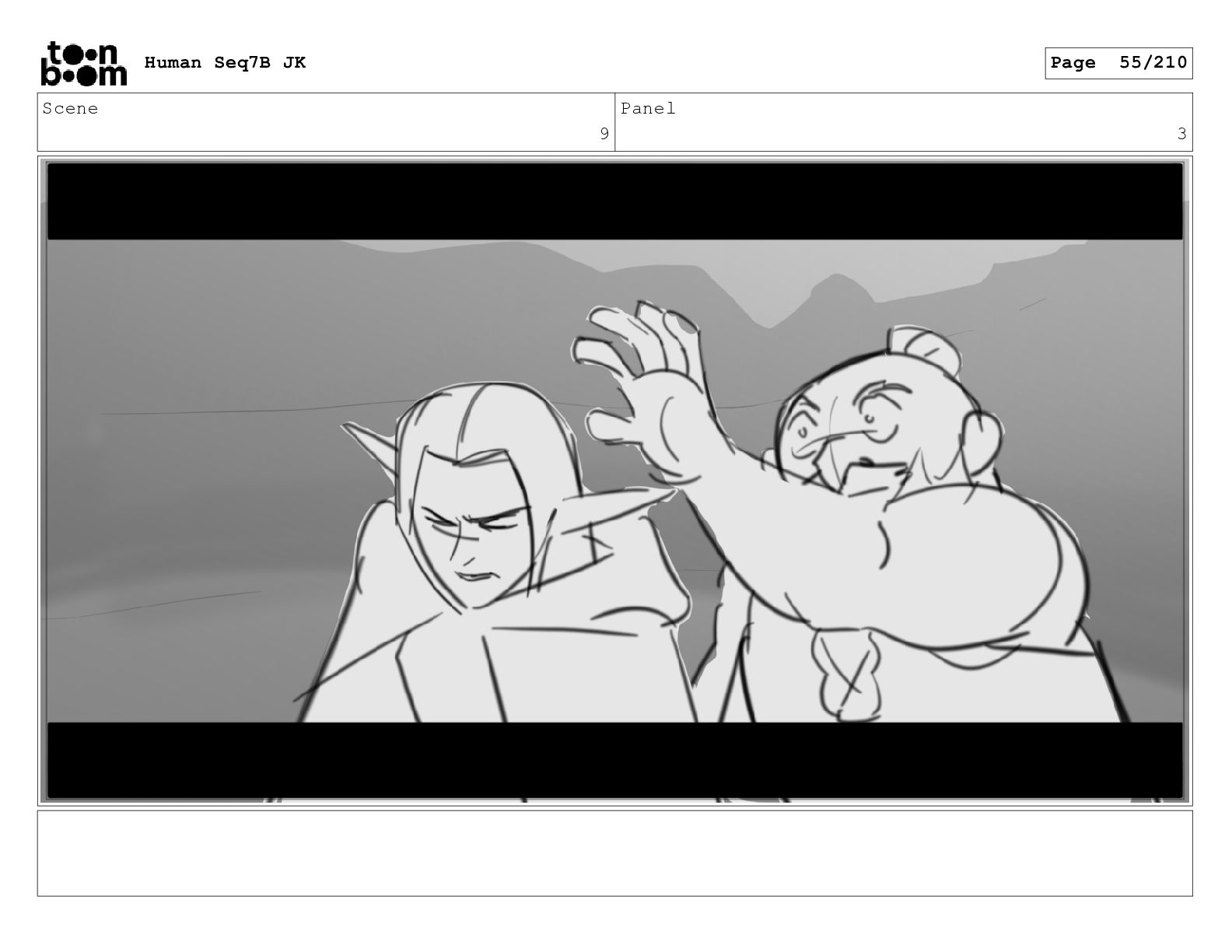Click the empty notes box below the panel

pyautogui.click(x=614, y=853)
